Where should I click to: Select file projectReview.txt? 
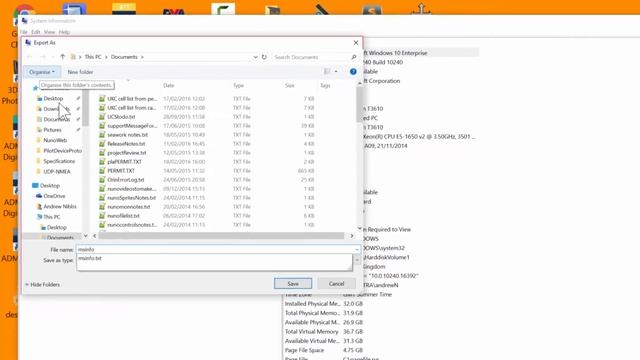127,153
